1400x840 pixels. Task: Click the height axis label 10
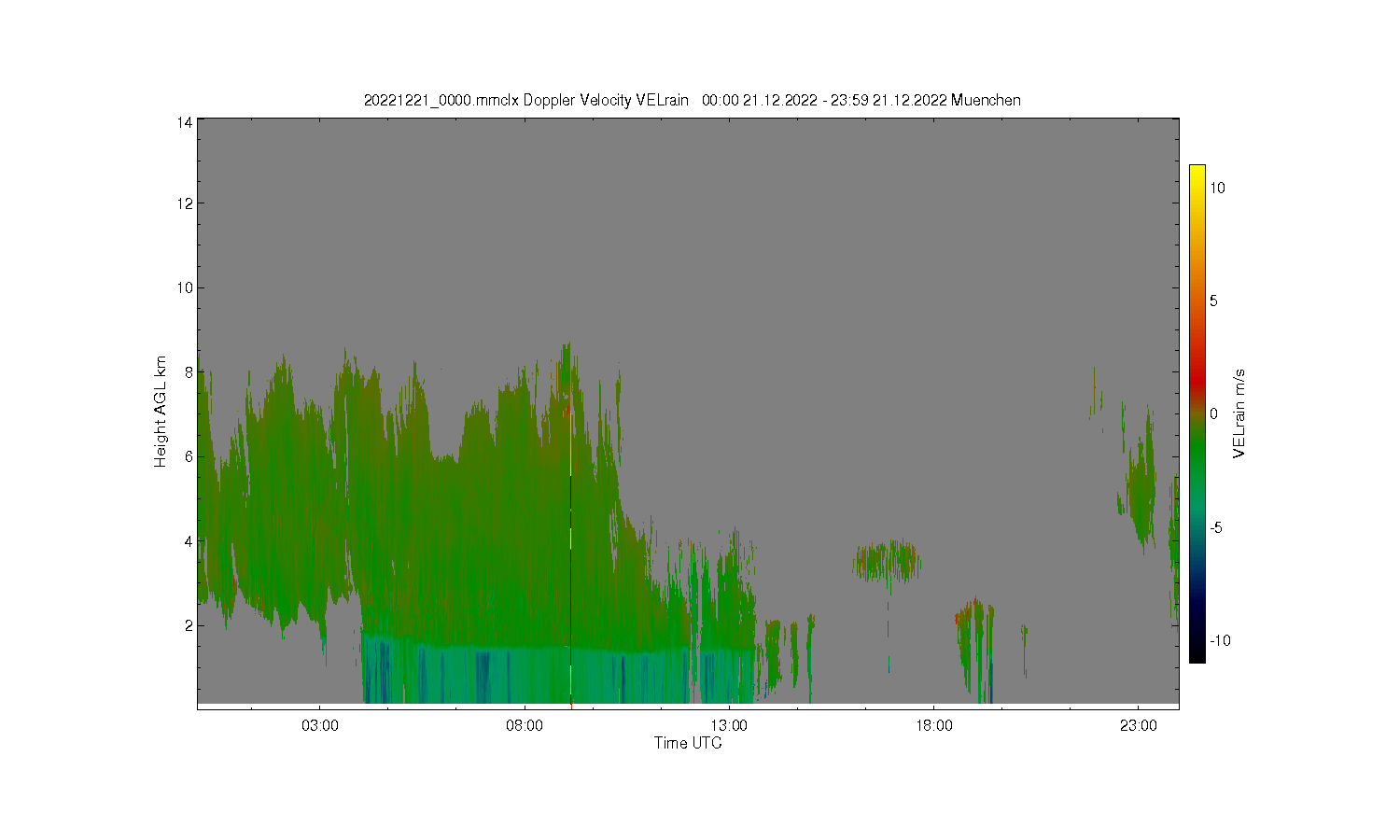pyautogui.click(x=185, y=287)
